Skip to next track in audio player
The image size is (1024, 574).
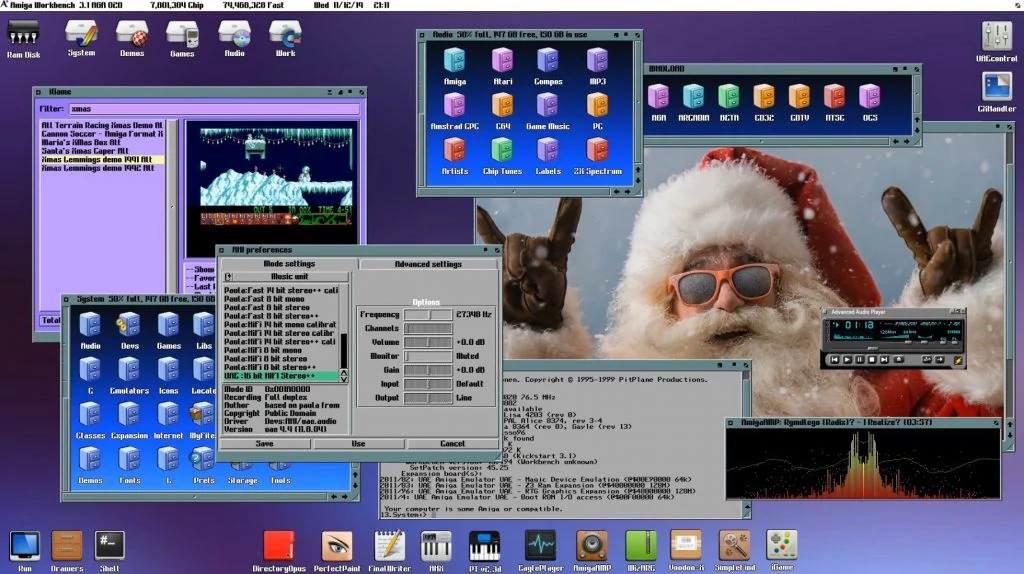click(x=884, y=360)
